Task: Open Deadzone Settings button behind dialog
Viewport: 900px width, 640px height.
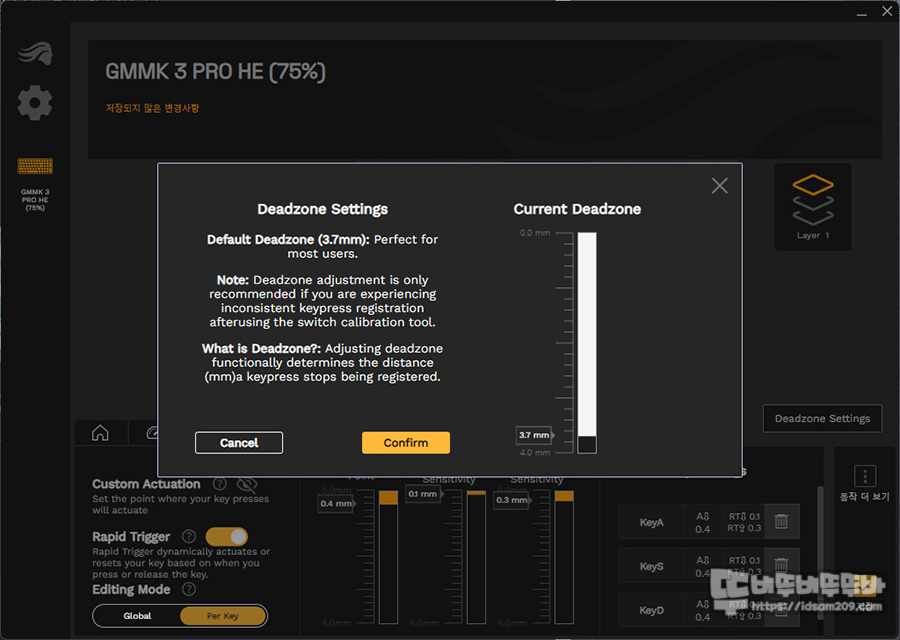Action: (x=822, y=418)
